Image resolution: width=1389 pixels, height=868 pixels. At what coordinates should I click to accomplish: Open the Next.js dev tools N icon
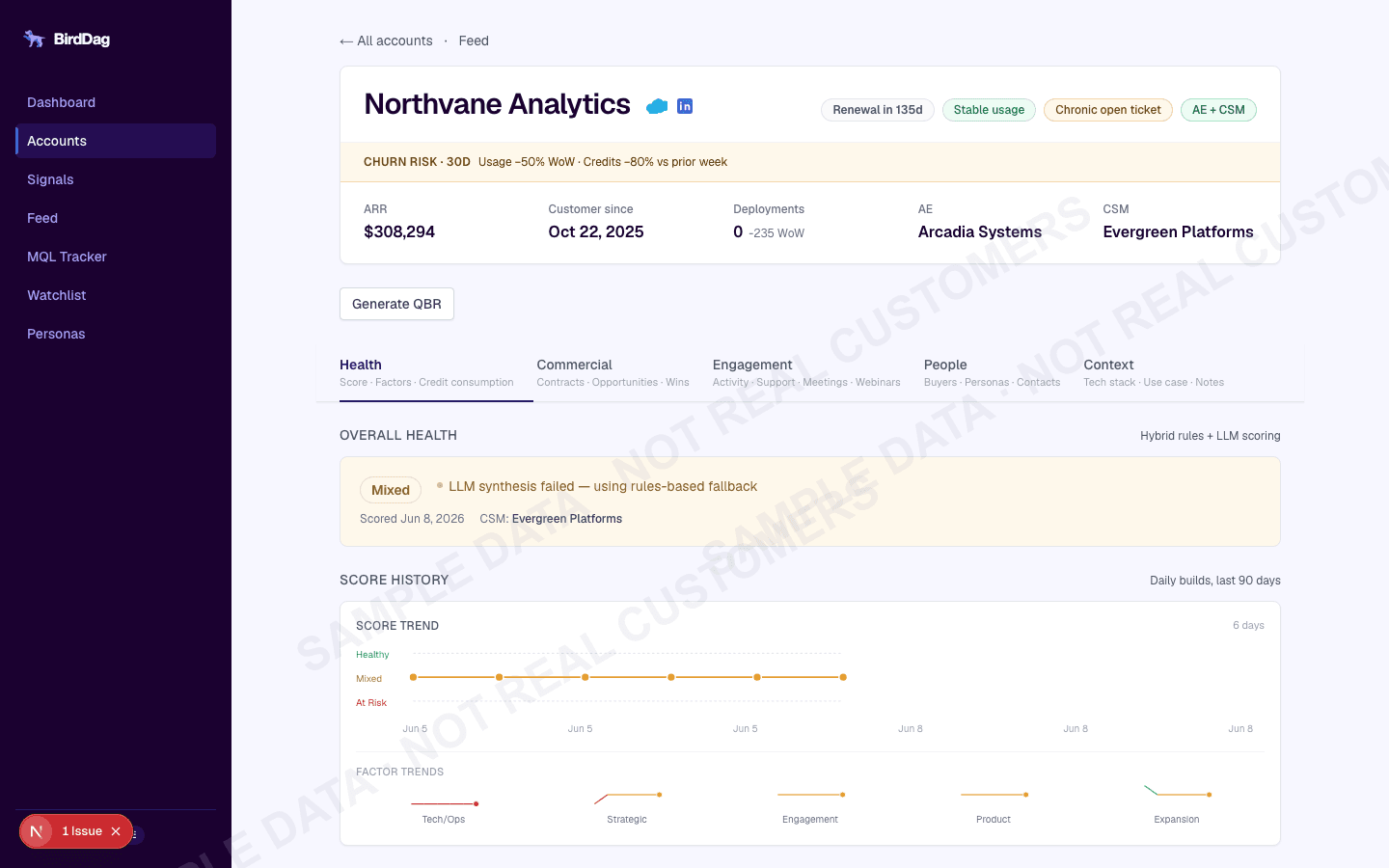(x=36, y=831)
